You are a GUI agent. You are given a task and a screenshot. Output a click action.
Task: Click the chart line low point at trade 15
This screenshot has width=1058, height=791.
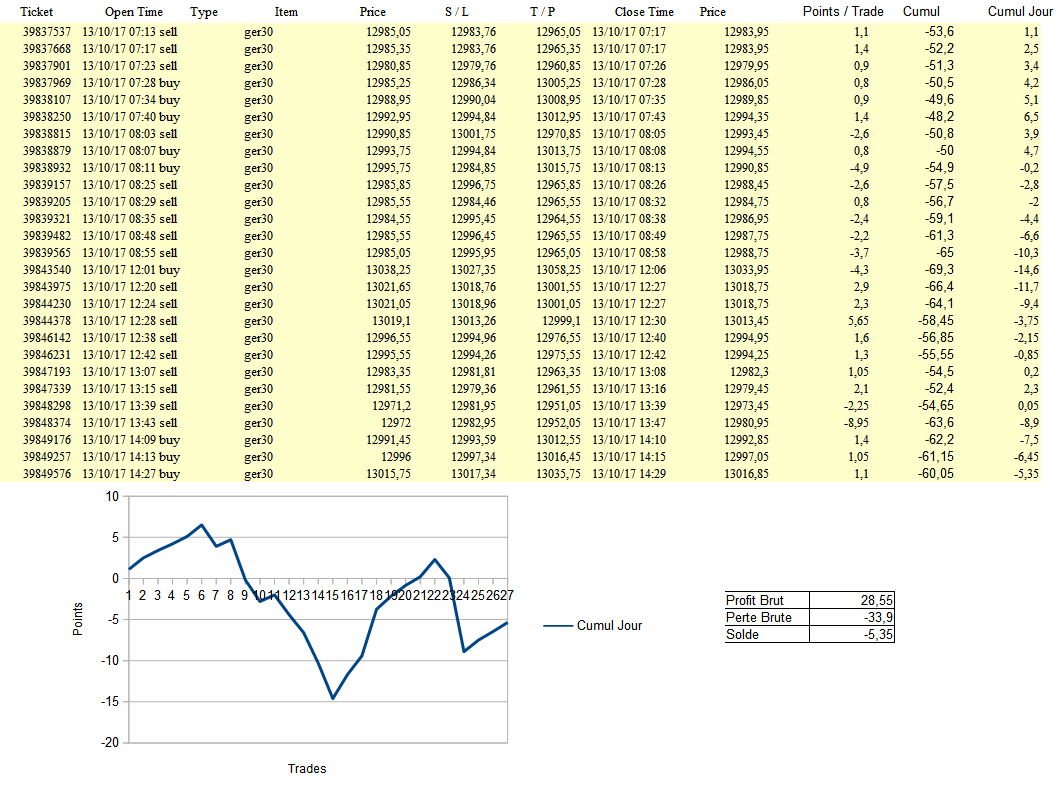(333, 698)
